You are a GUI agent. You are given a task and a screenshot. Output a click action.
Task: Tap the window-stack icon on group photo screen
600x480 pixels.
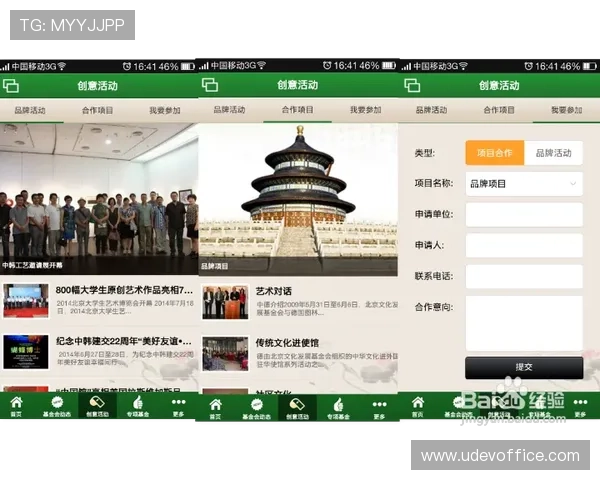point(11,85)
